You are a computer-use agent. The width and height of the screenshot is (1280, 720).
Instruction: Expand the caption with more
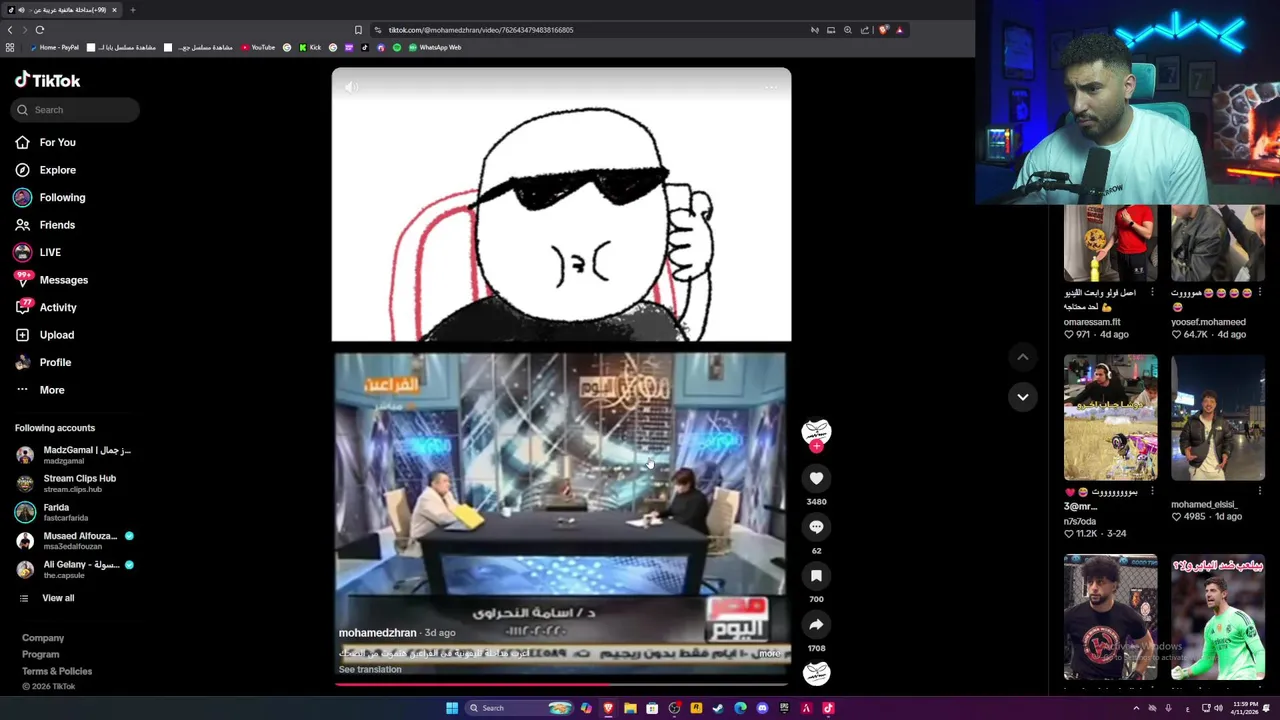click(x=769, y=653)
